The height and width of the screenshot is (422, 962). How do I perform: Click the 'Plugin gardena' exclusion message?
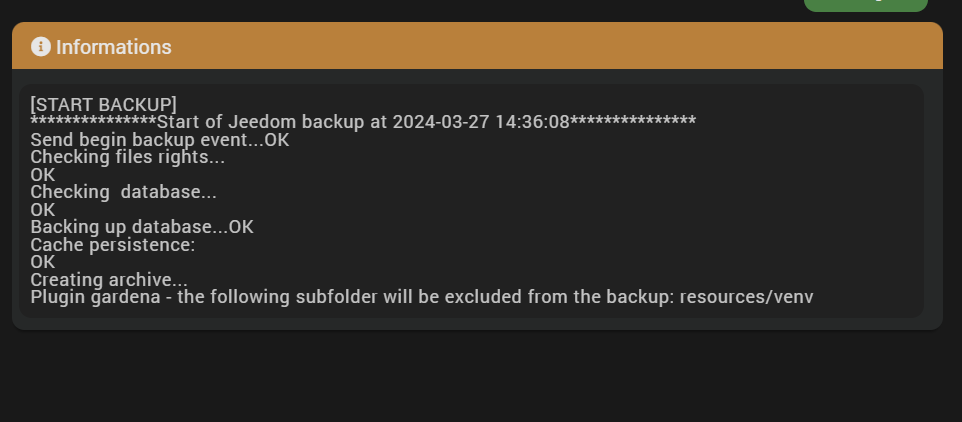point(421,297)
